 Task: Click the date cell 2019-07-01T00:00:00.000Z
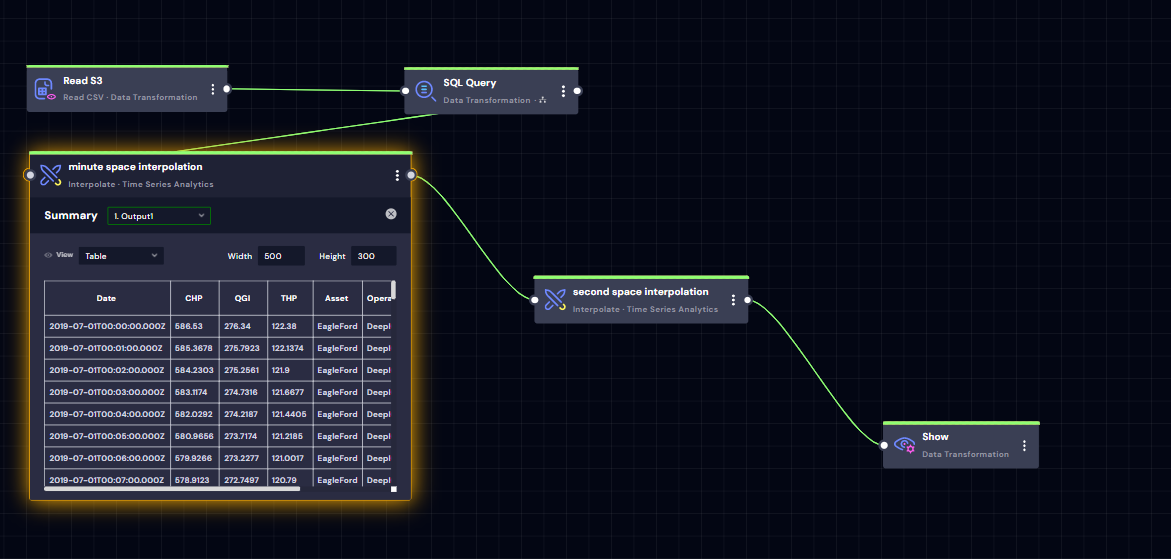click(108, 326)
